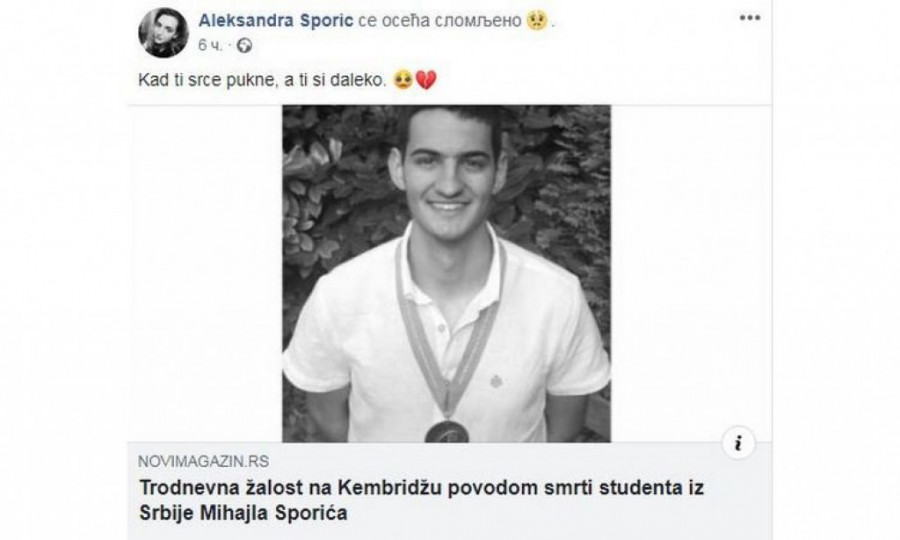The height and width of the screenshot is (540, 900).
Task: Click the round info "i" icon
Action: coord(738,443)
